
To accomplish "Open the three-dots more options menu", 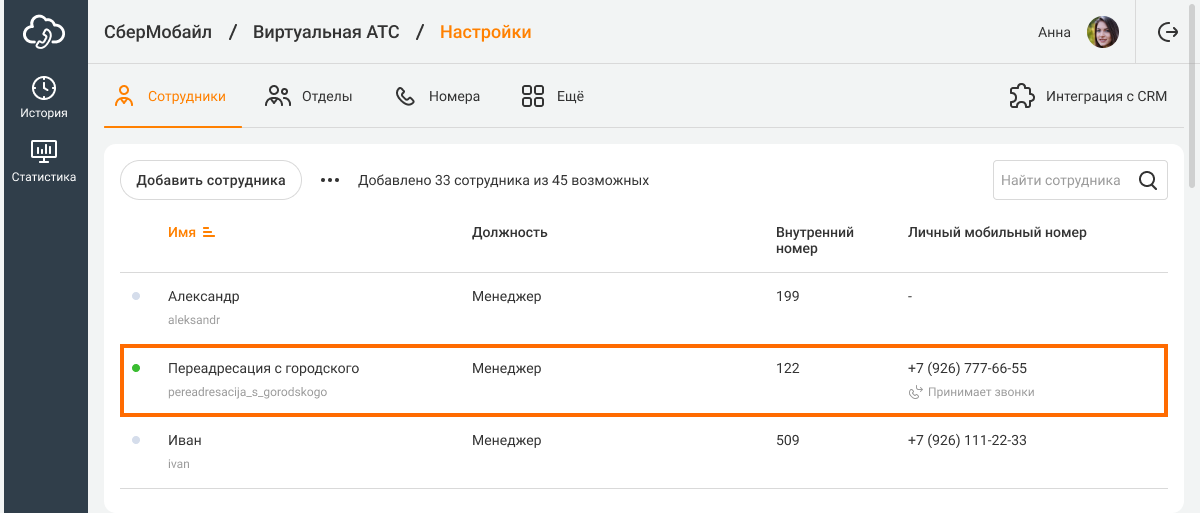I will (x=330, y=181).
